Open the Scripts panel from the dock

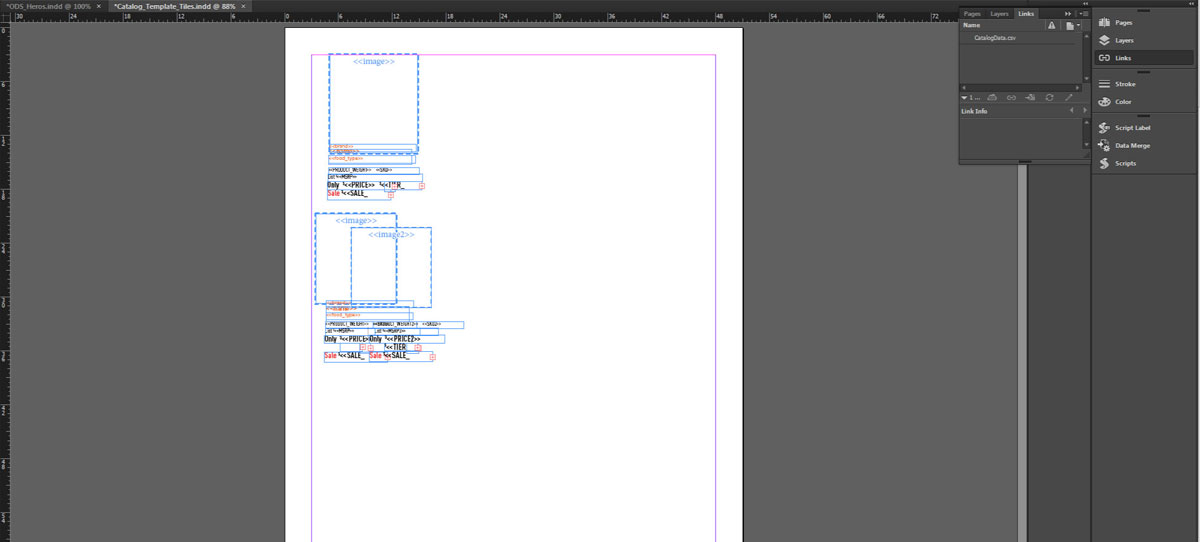1143,163
